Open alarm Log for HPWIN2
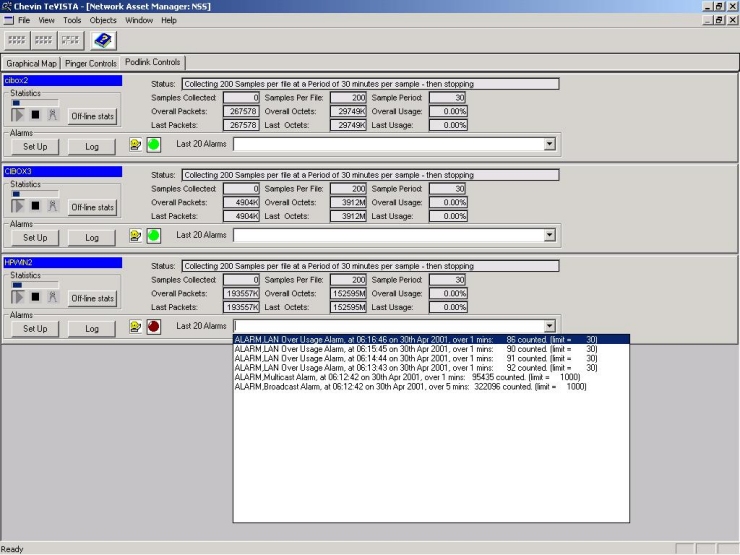740x555 pixels. (92, 329)
